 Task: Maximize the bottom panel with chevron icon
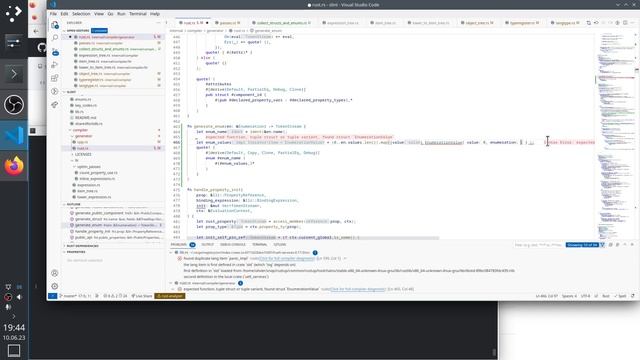[625, 245]
